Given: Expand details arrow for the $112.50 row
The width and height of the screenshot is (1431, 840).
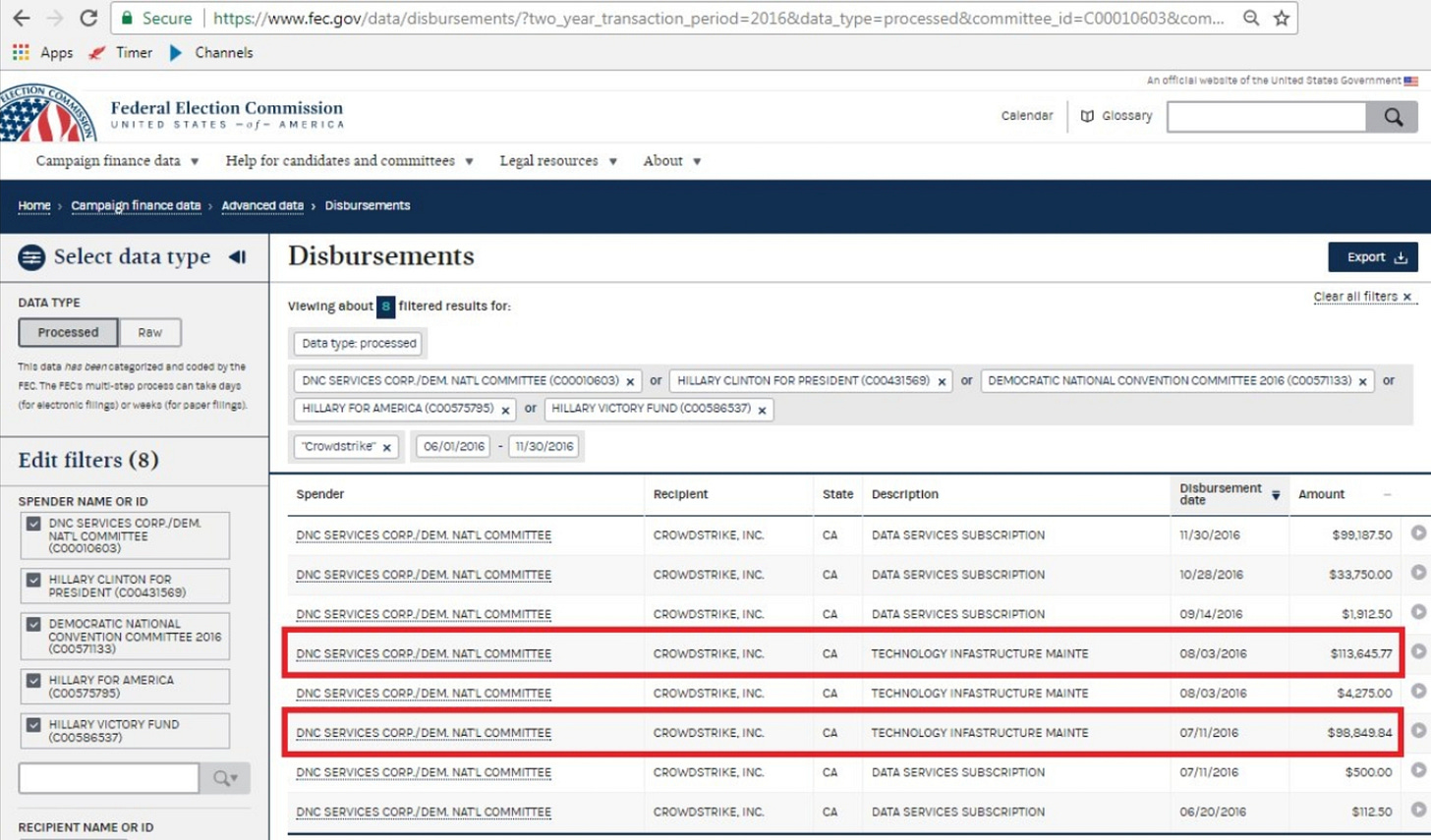Looking at the screenshot, I should [x=1418, y=810].
